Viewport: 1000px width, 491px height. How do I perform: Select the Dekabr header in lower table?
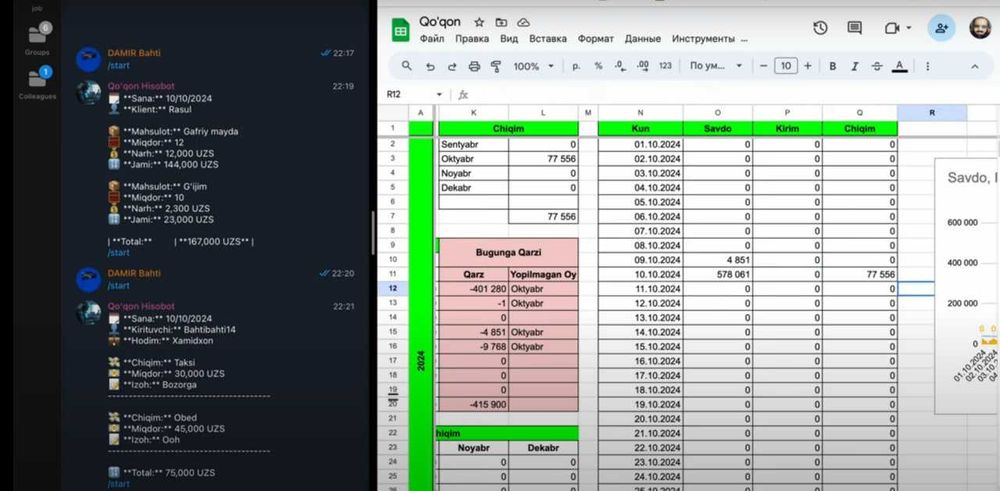pyautogui.click(x=543, y=448)
